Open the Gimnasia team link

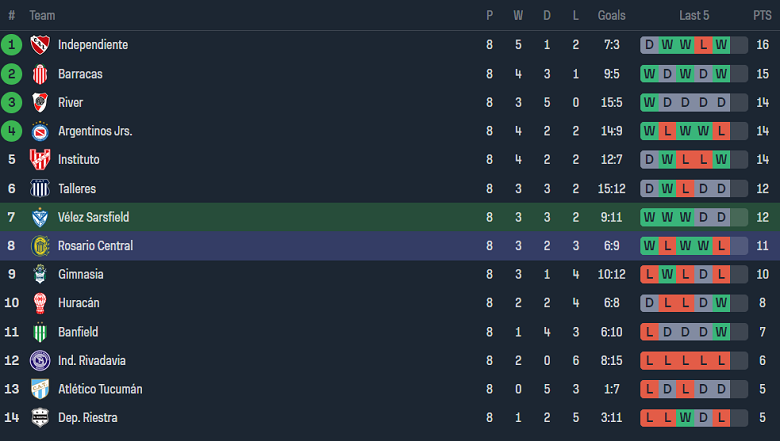80,274
